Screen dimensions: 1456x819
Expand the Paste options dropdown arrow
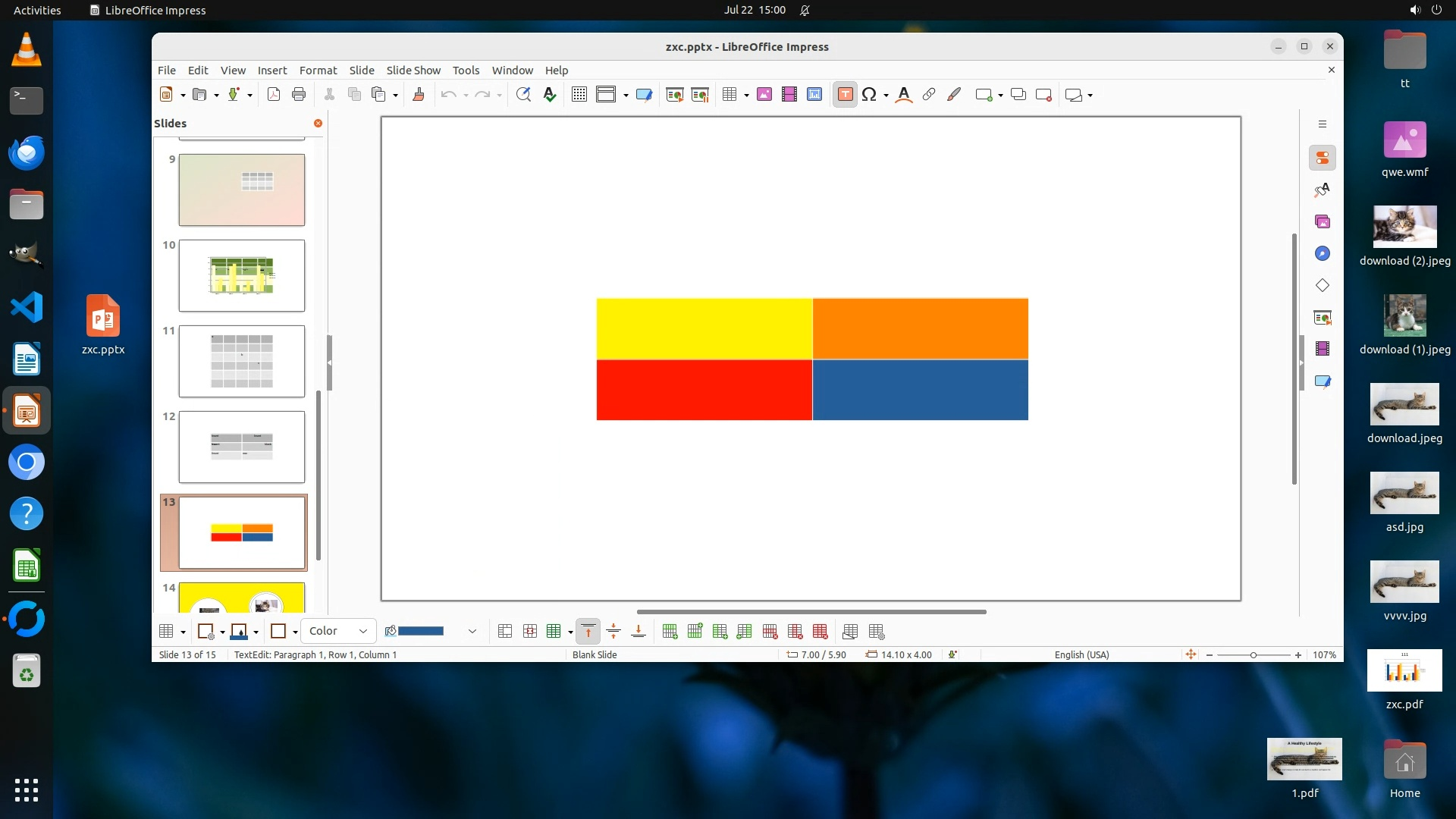pos(395,96)
